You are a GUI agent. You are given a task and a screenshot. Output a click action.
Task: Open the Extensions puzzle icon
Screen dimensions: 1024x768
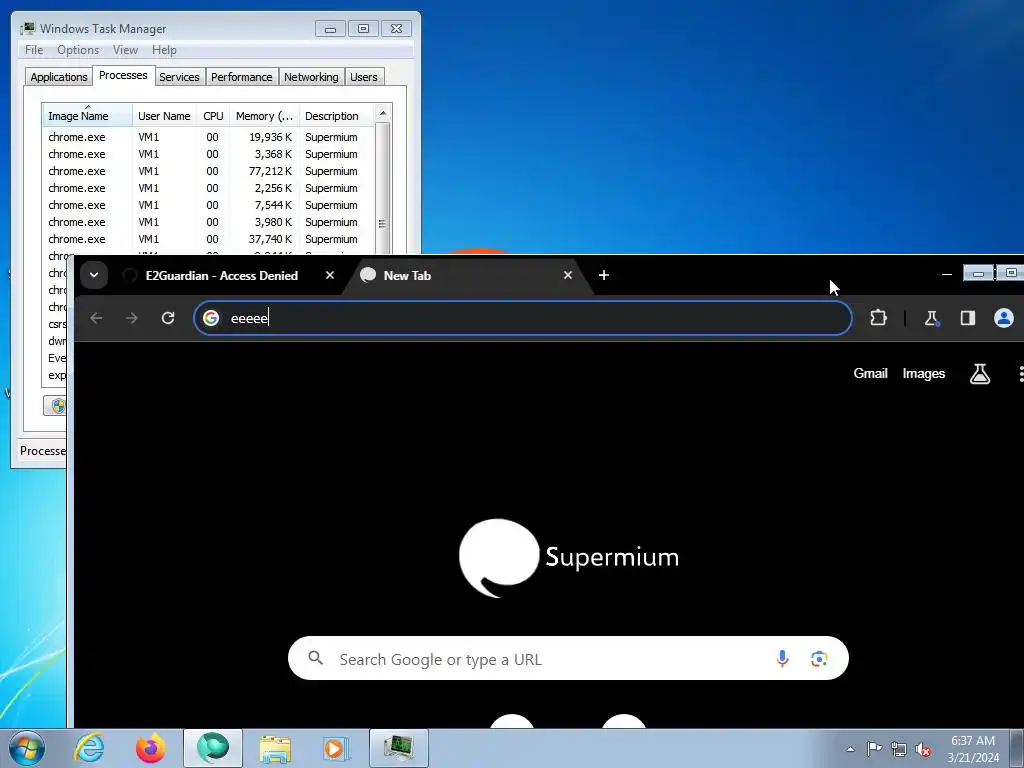[x=878, y=318]
